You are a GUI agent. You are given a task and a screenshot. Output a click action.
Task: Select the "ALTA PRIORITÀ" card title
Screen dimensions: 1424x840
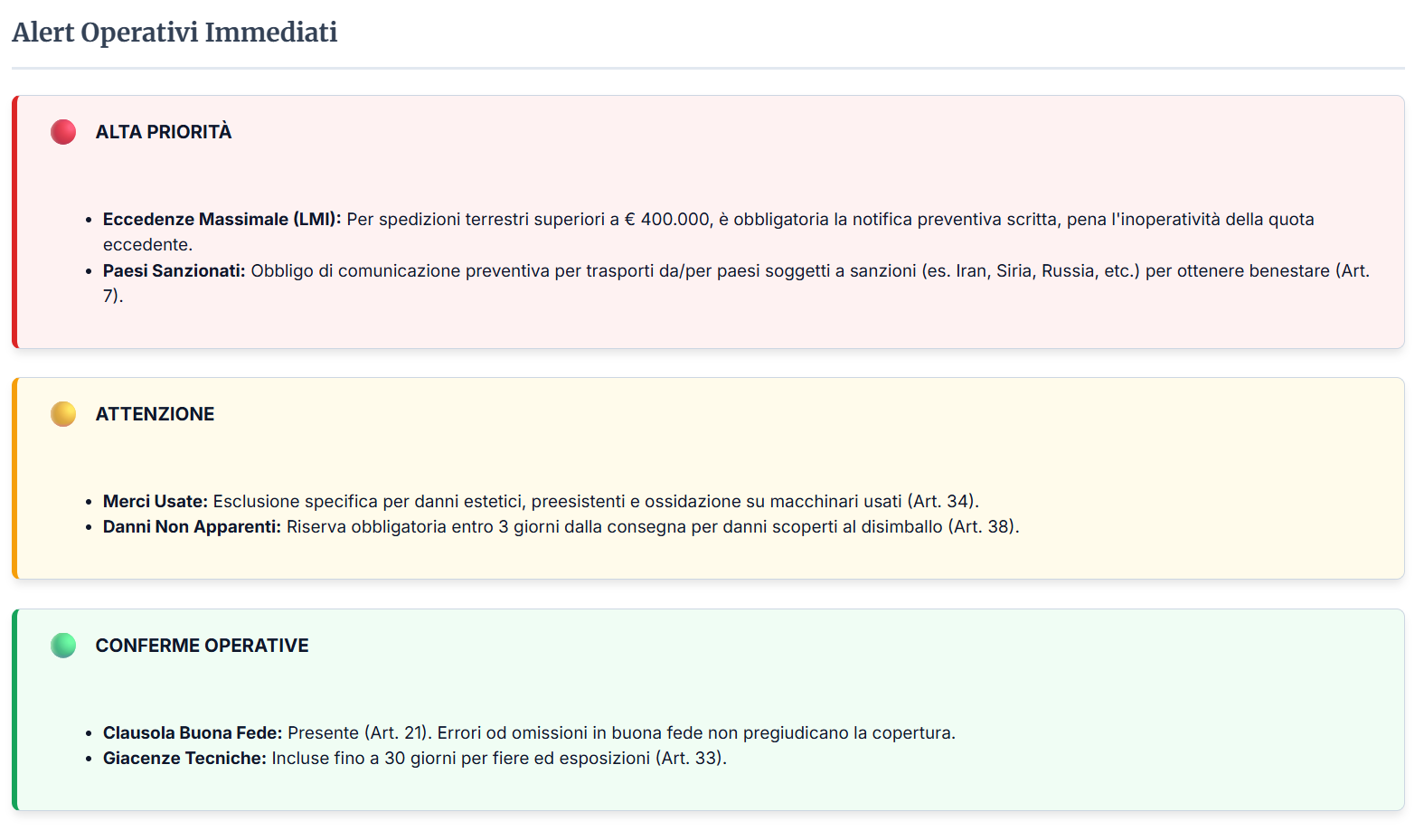164,132
